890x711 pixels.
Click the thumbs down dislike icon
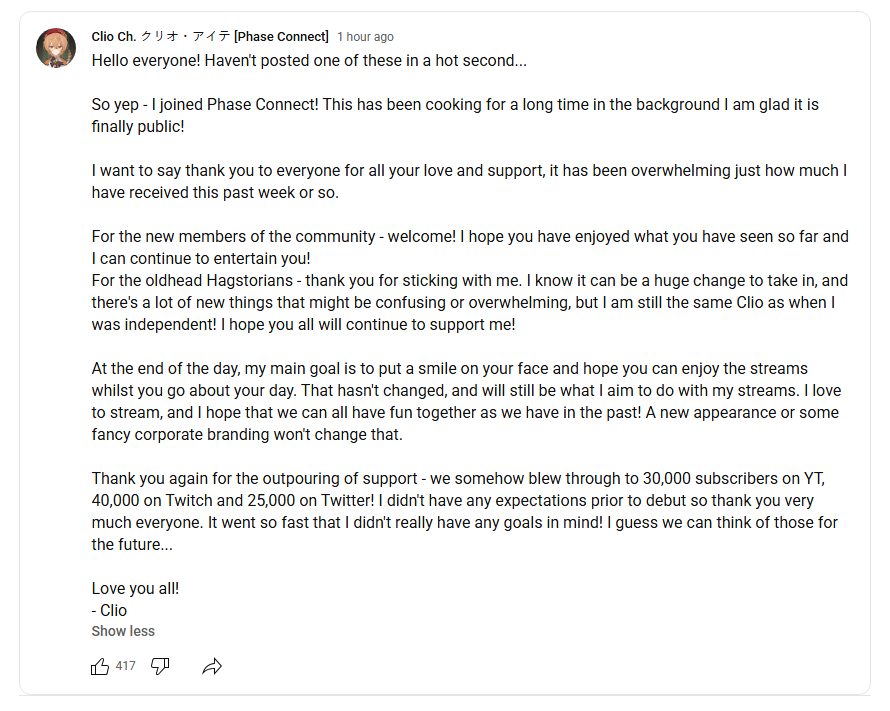click(160, 666)
